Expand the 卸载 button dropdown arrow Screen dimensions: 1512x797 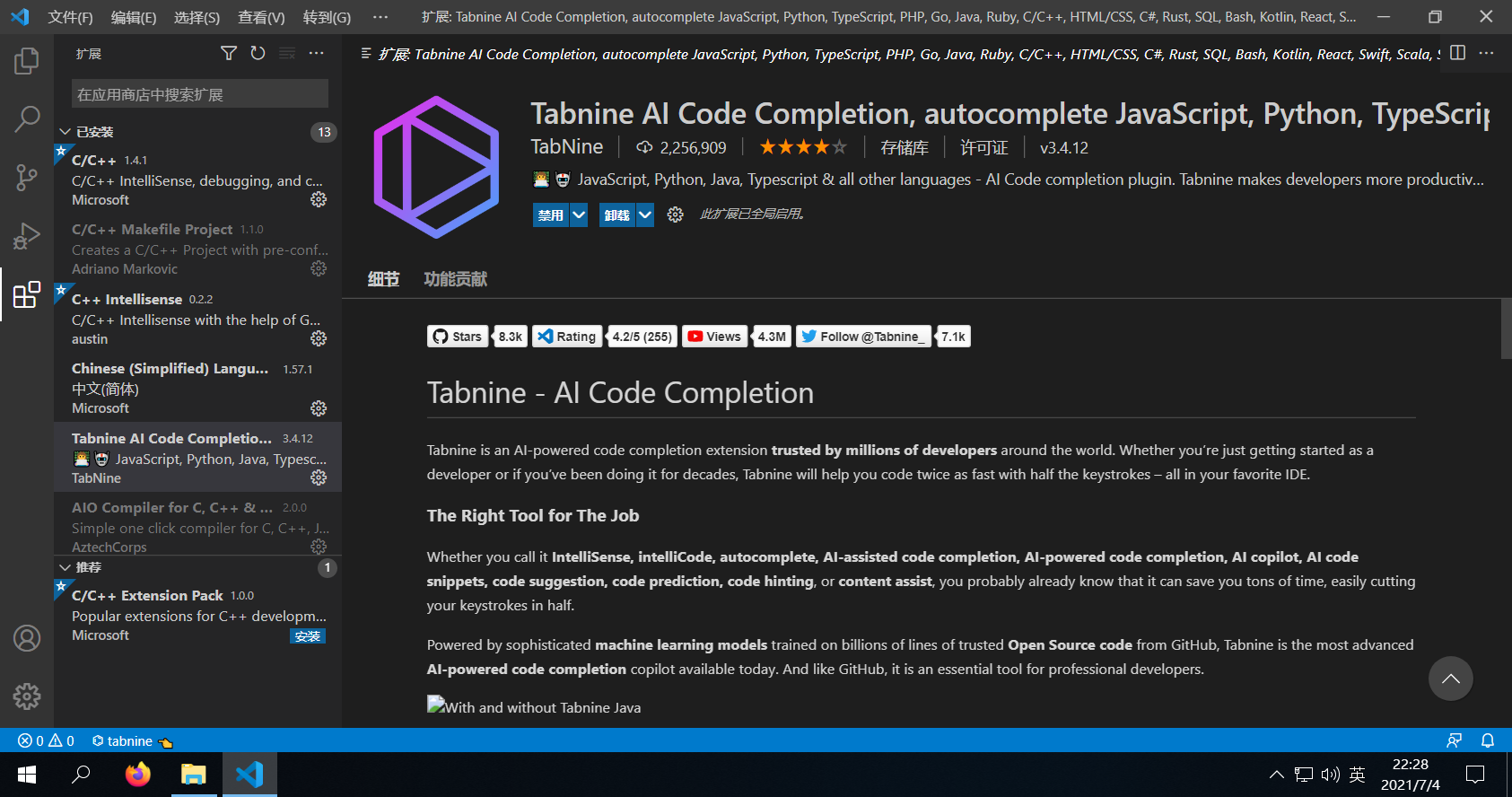click(645, 215)
